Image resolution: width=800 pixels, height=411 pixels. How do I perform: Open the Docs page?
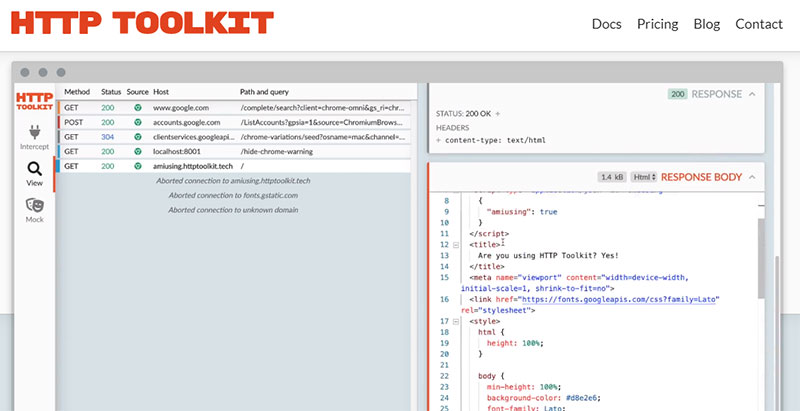tap(607, 24)
